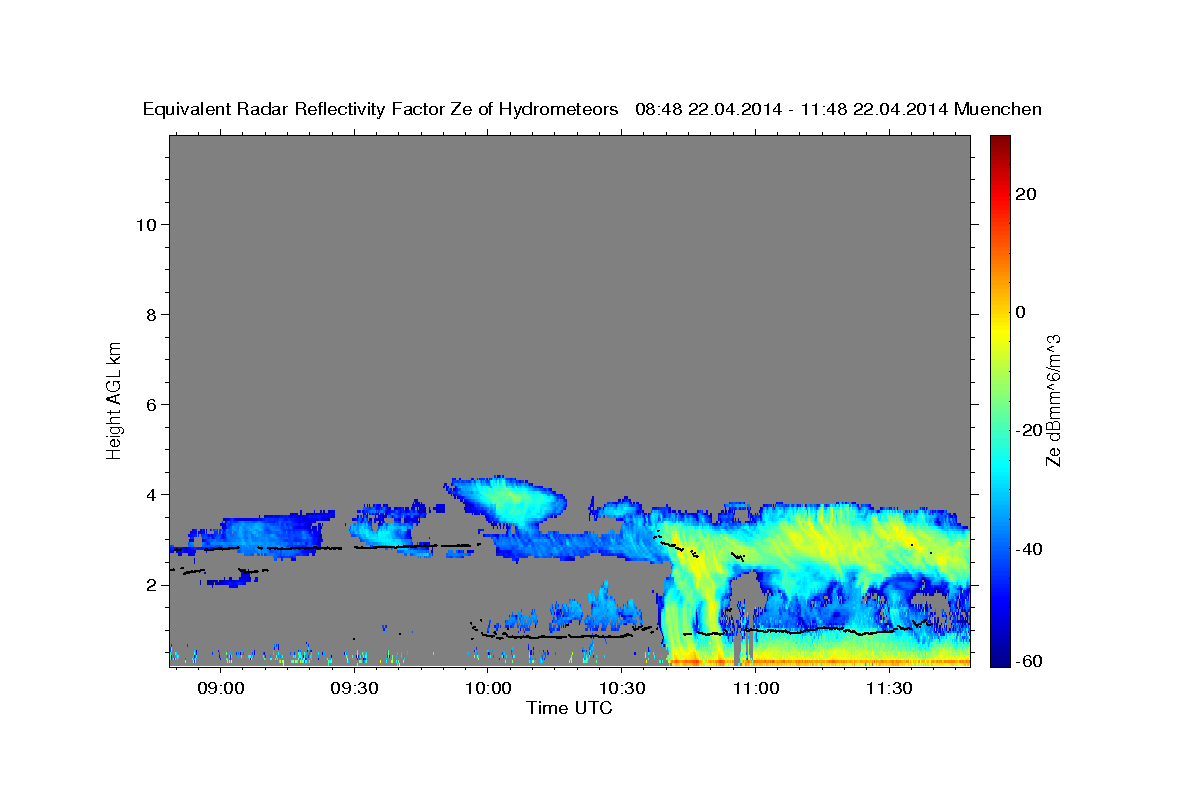Click the height label 4
The image size is (1200, 800).
151,494
